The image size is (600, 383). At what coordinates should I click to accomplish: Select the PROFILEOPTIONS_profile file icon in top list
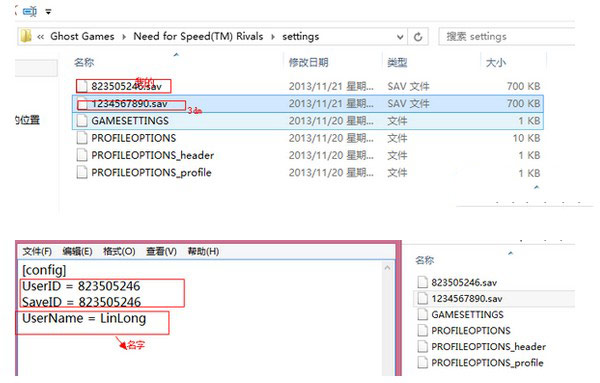[x=82, y=173]
